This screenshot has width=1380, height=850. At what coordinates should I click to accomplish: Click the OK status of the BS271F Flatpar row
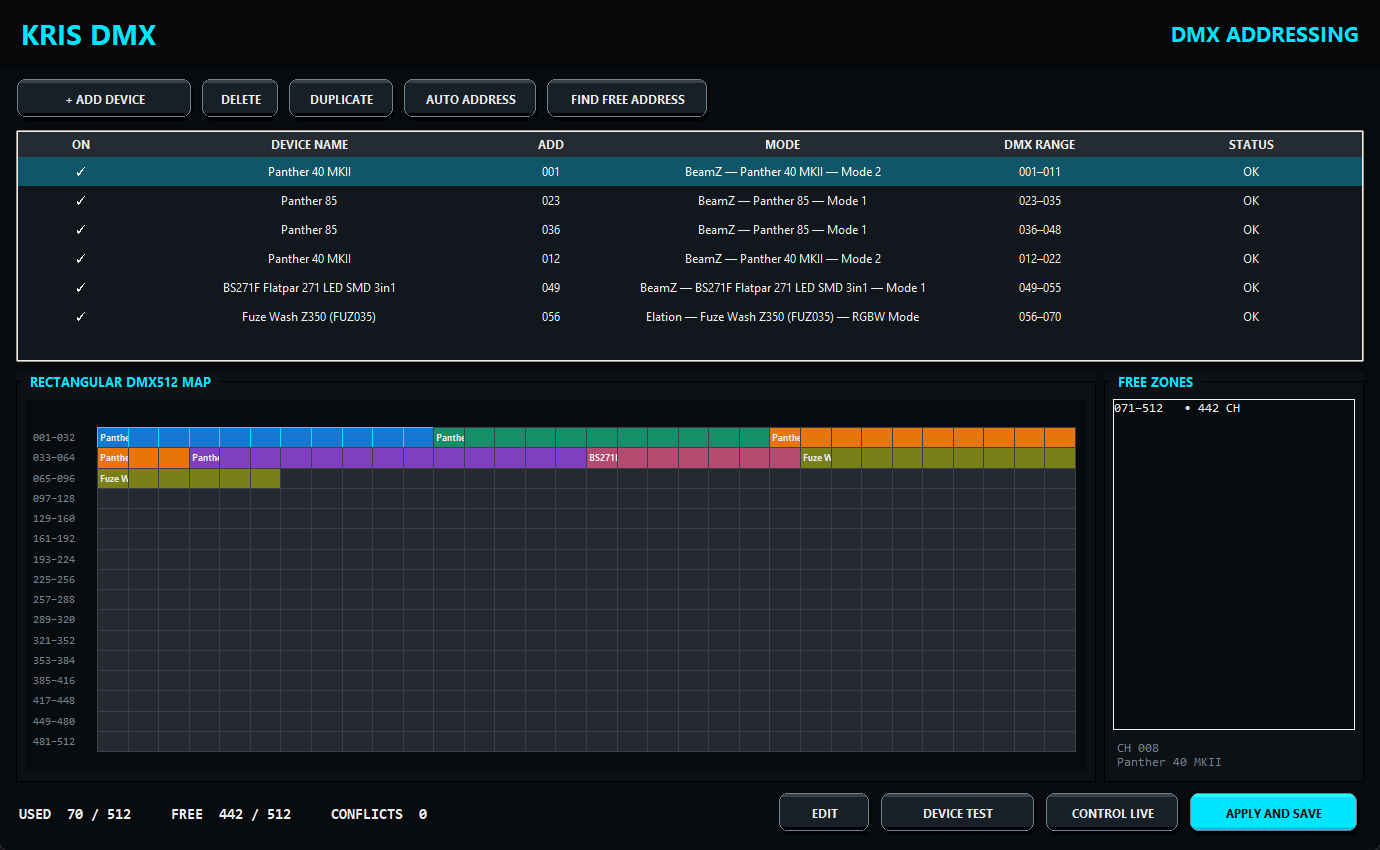click(x=1251, y=288)
